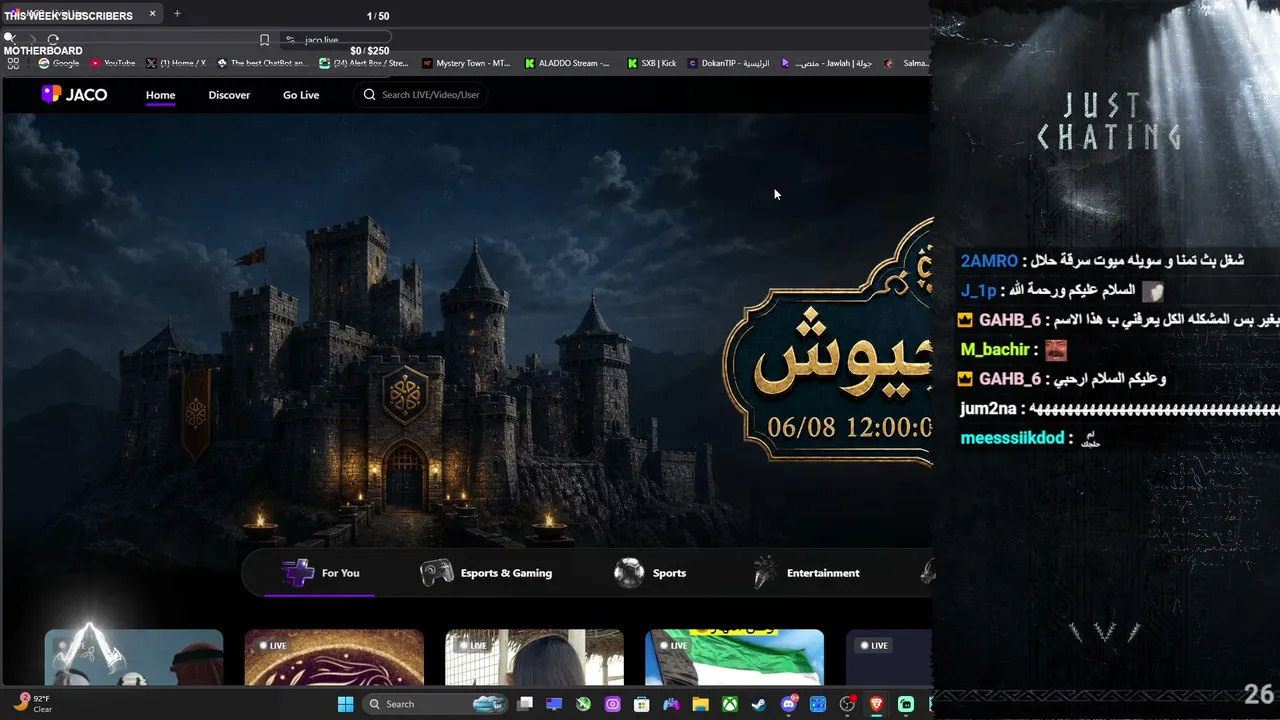Open the Mystery Town bookmark
The height and width of the screenshot is (720, 1280).
tap(466, 63)
